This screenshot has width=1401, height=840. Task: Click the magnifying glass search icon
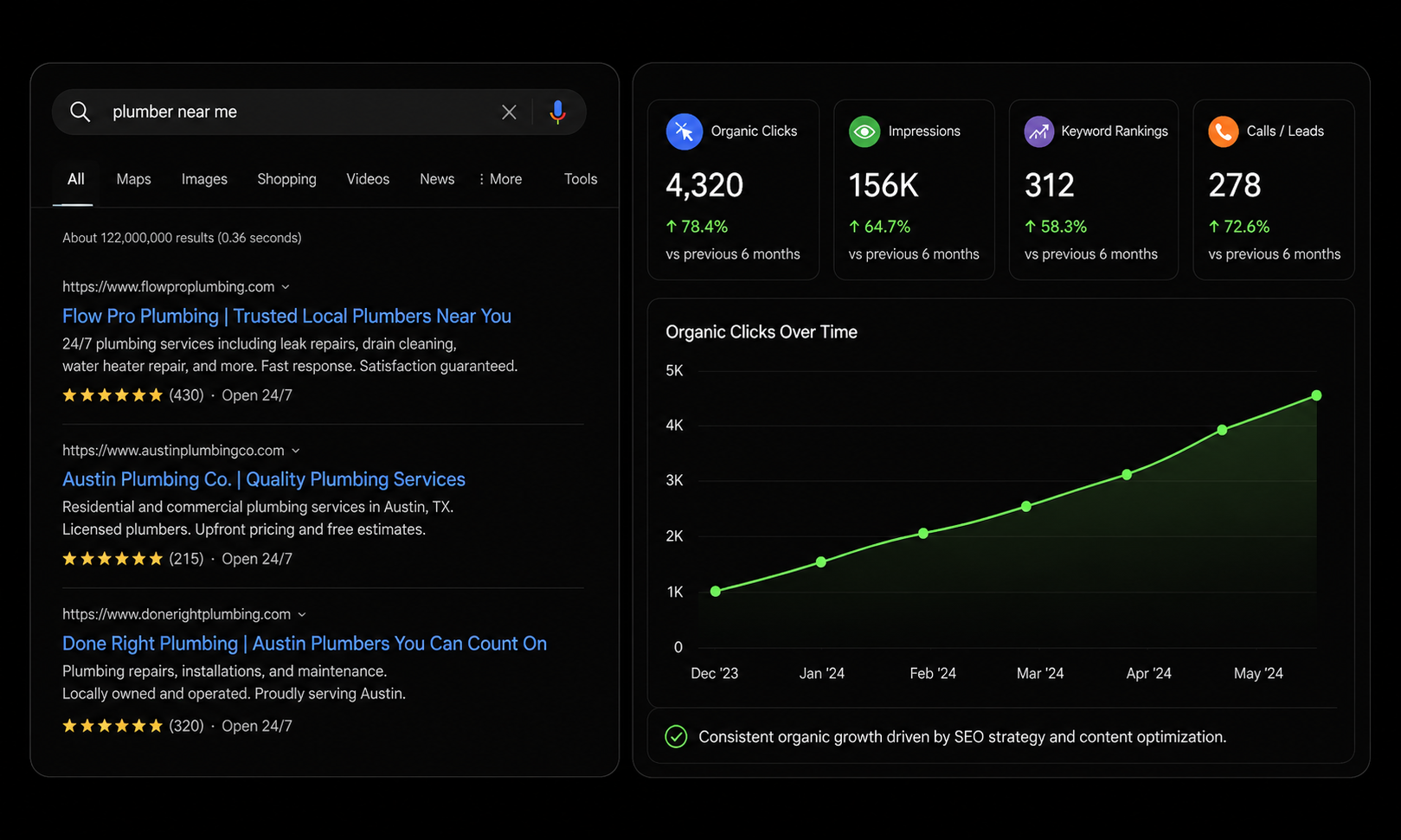[x=80, y=112]
